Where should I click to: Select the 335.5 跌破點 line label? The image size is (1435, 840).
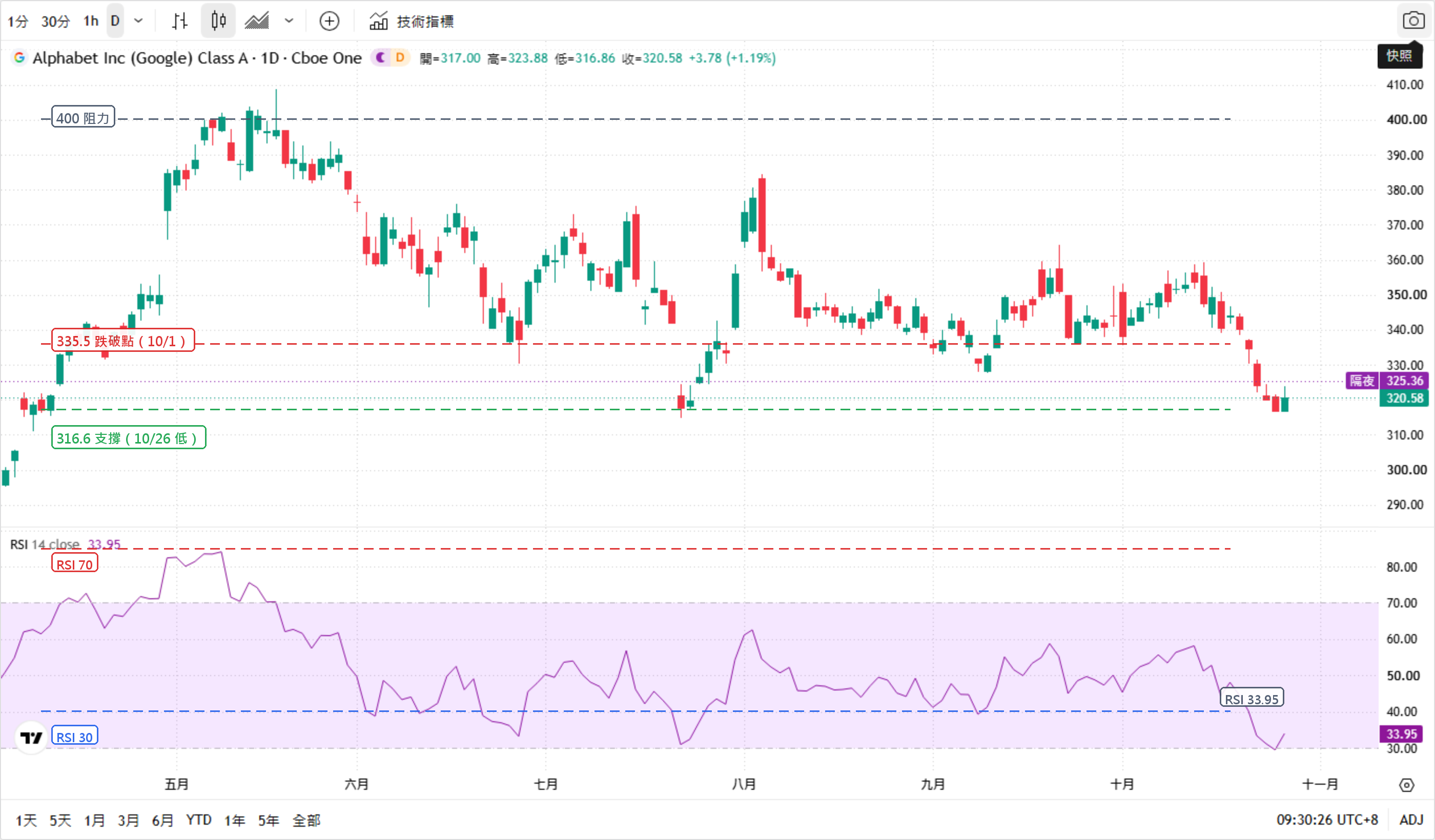tap(123, 340)
